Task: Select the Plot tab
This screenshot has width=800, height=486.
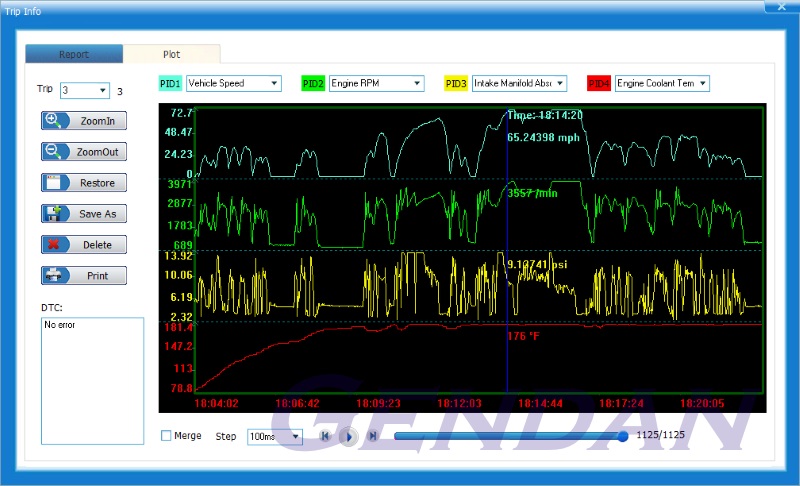Action: coord(172,54)
